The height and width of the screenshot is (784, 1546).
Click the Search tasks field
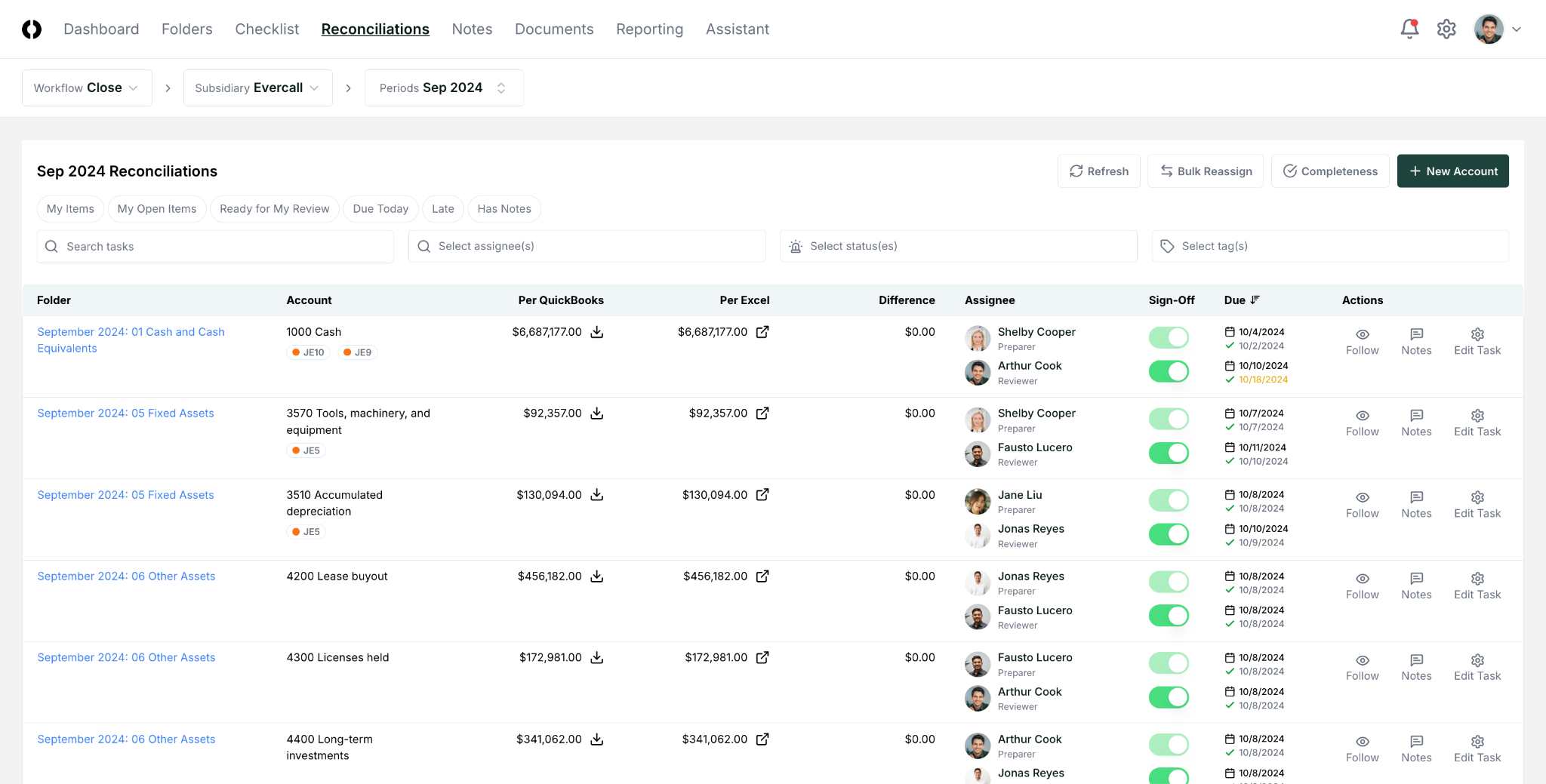click(215, 247)
